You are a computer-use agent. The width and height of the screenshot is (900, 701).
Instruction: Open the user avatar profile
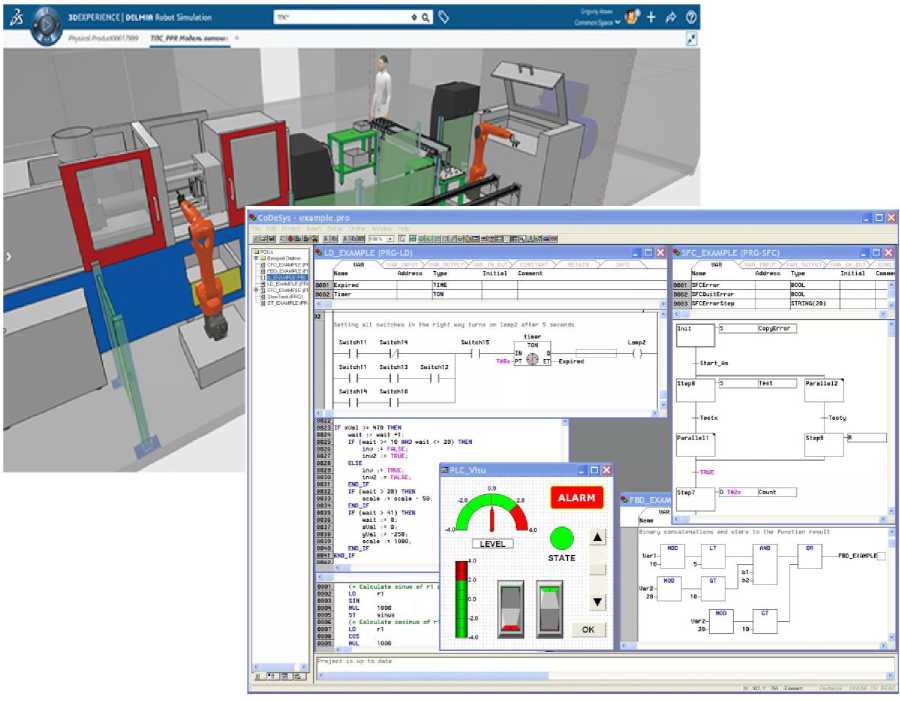(632, 17)
